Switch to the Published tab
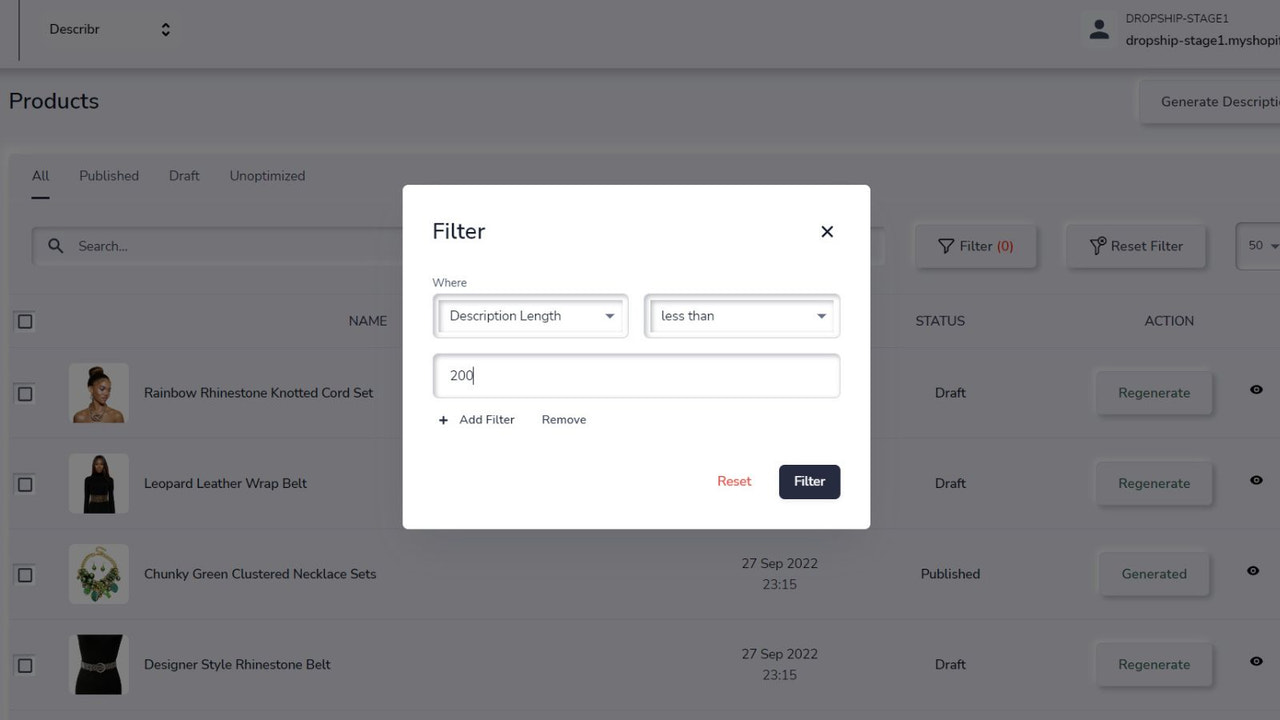1280x720 pixels. point(108,175)
